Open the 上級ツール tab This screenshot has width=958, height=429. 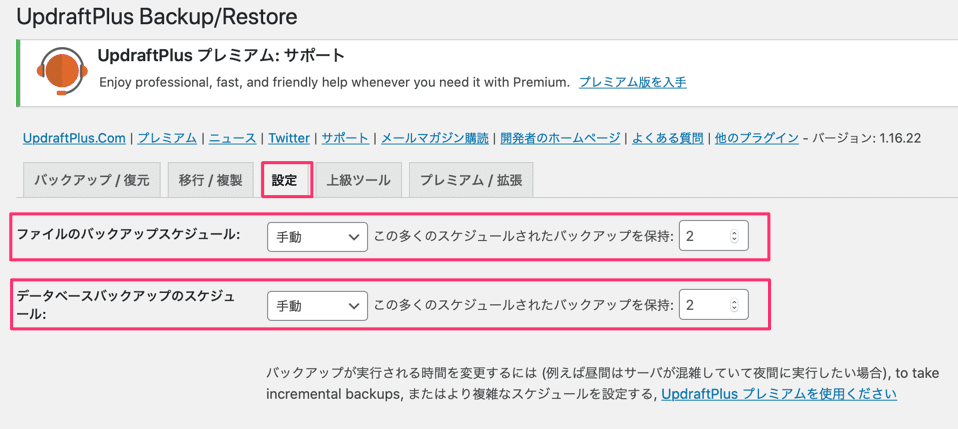358,181
